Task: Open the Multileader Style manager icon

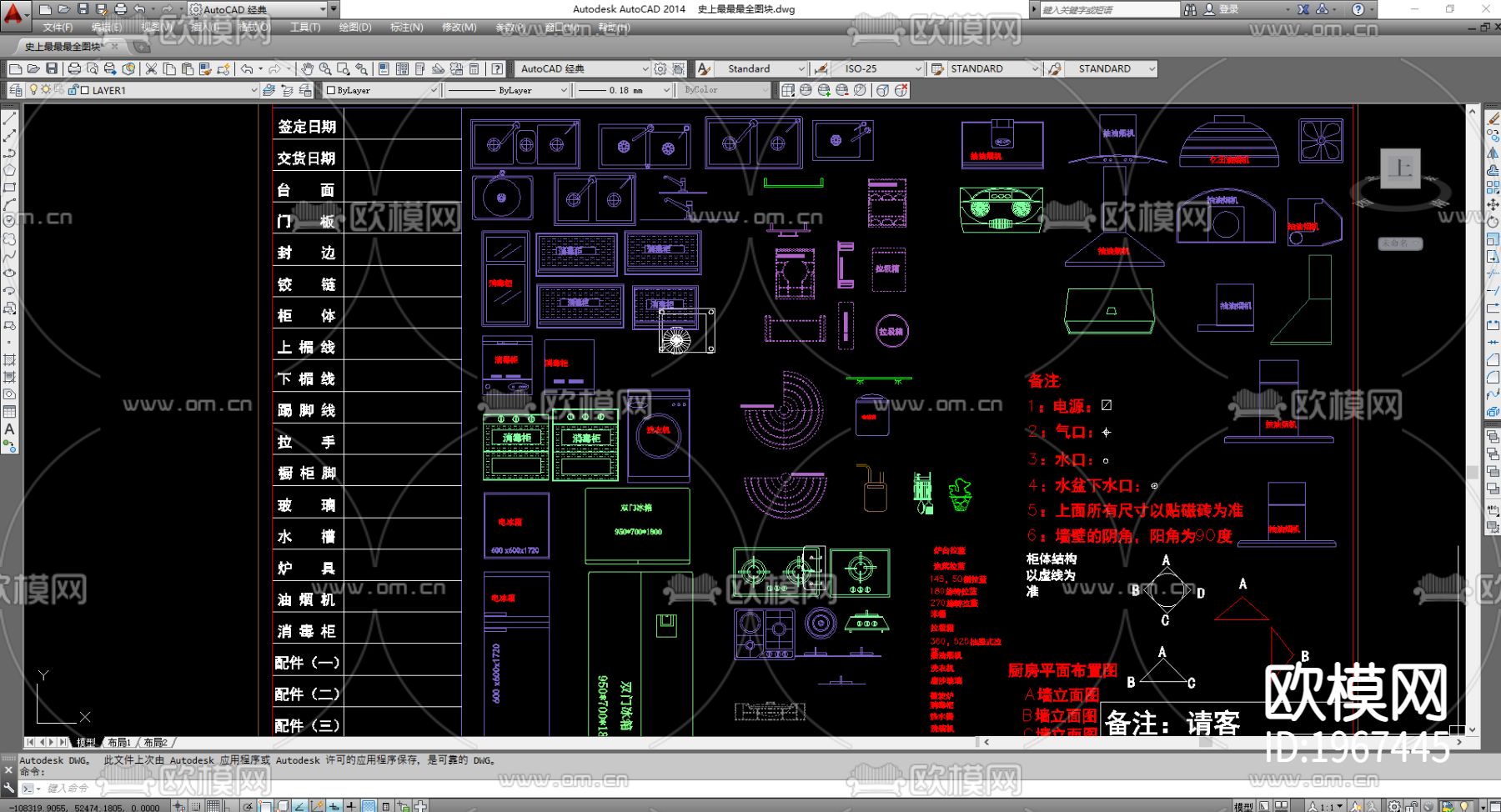Action: point(1055,68)
